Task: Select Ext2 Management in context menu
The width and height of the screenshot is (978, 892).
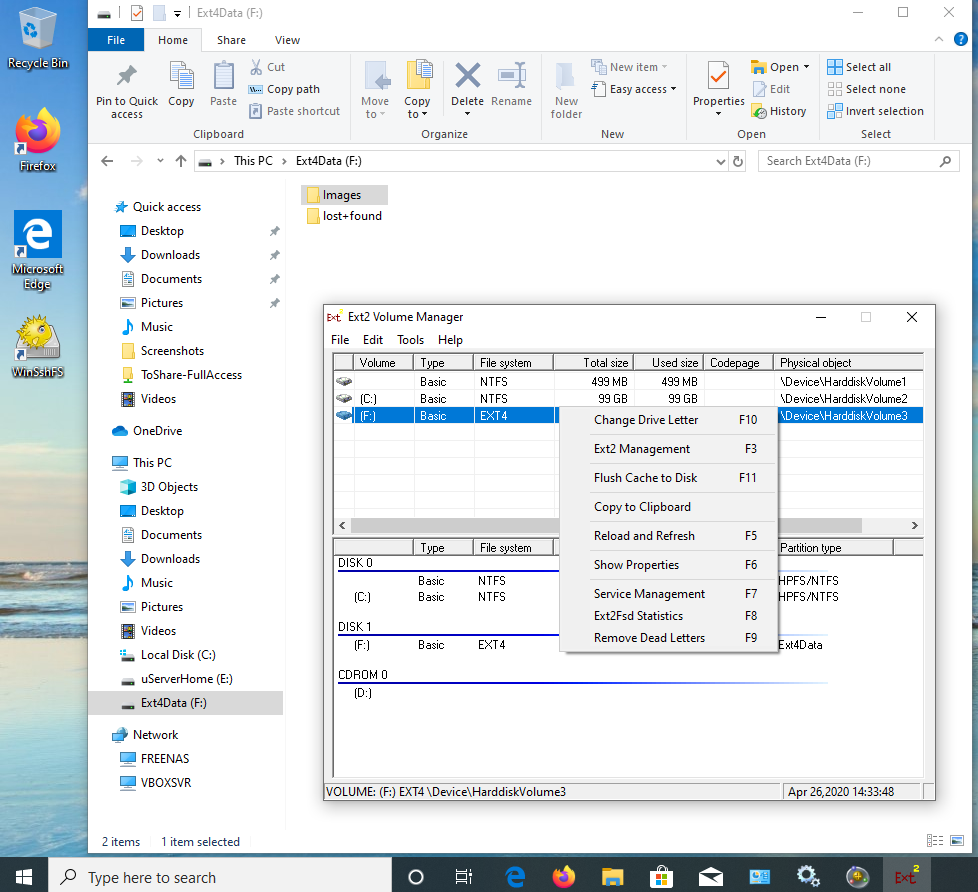Action: click(642, 449)
